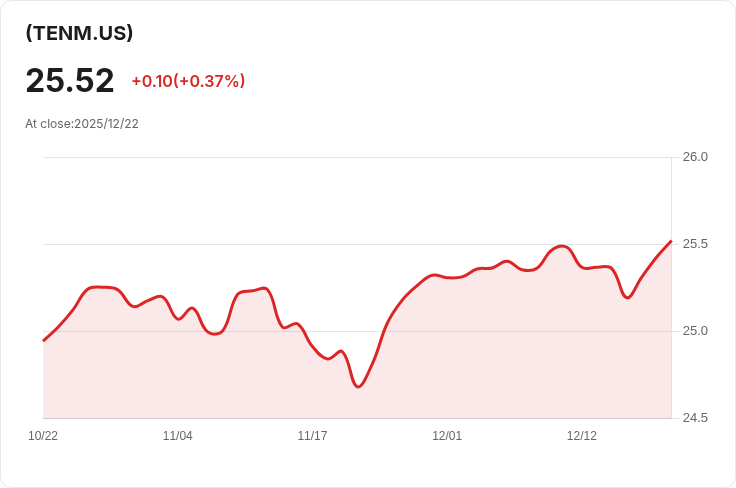This screenshot has width=736, height=488.
Task: Click the +0.10(+0.37%) price change text
Action: coord(188,81)
